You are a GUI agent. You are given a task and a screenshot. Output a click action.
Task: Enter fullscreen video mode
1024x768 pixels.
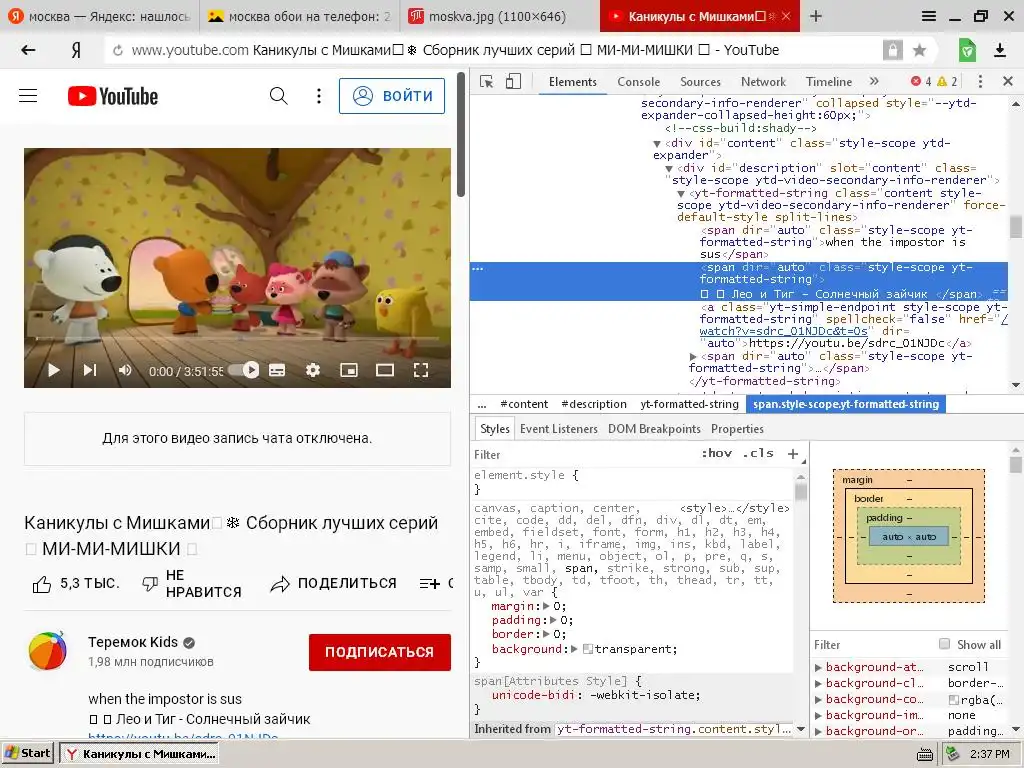[421, 370]
